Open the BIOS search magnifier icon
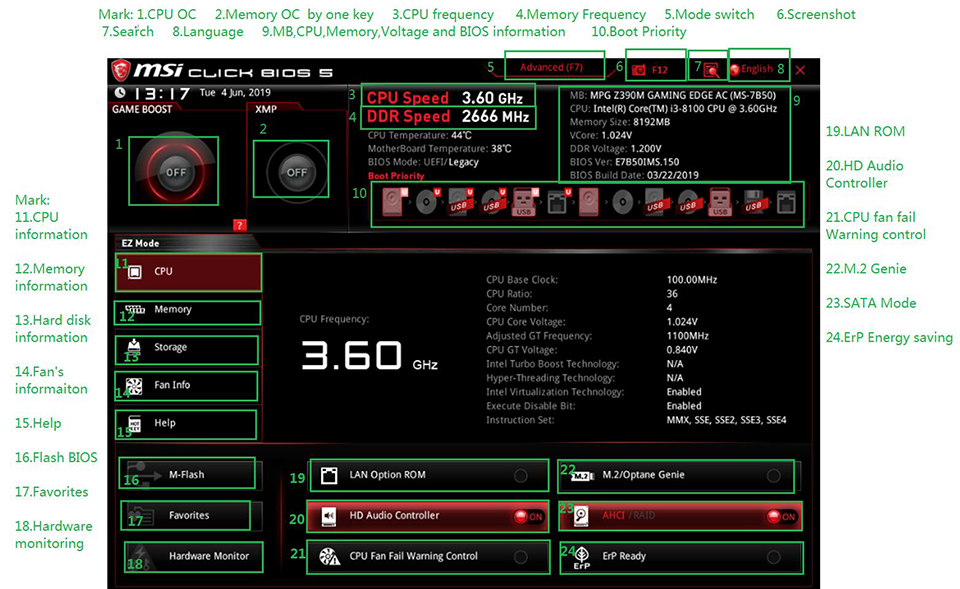The image size is (960, 589). 711,69
